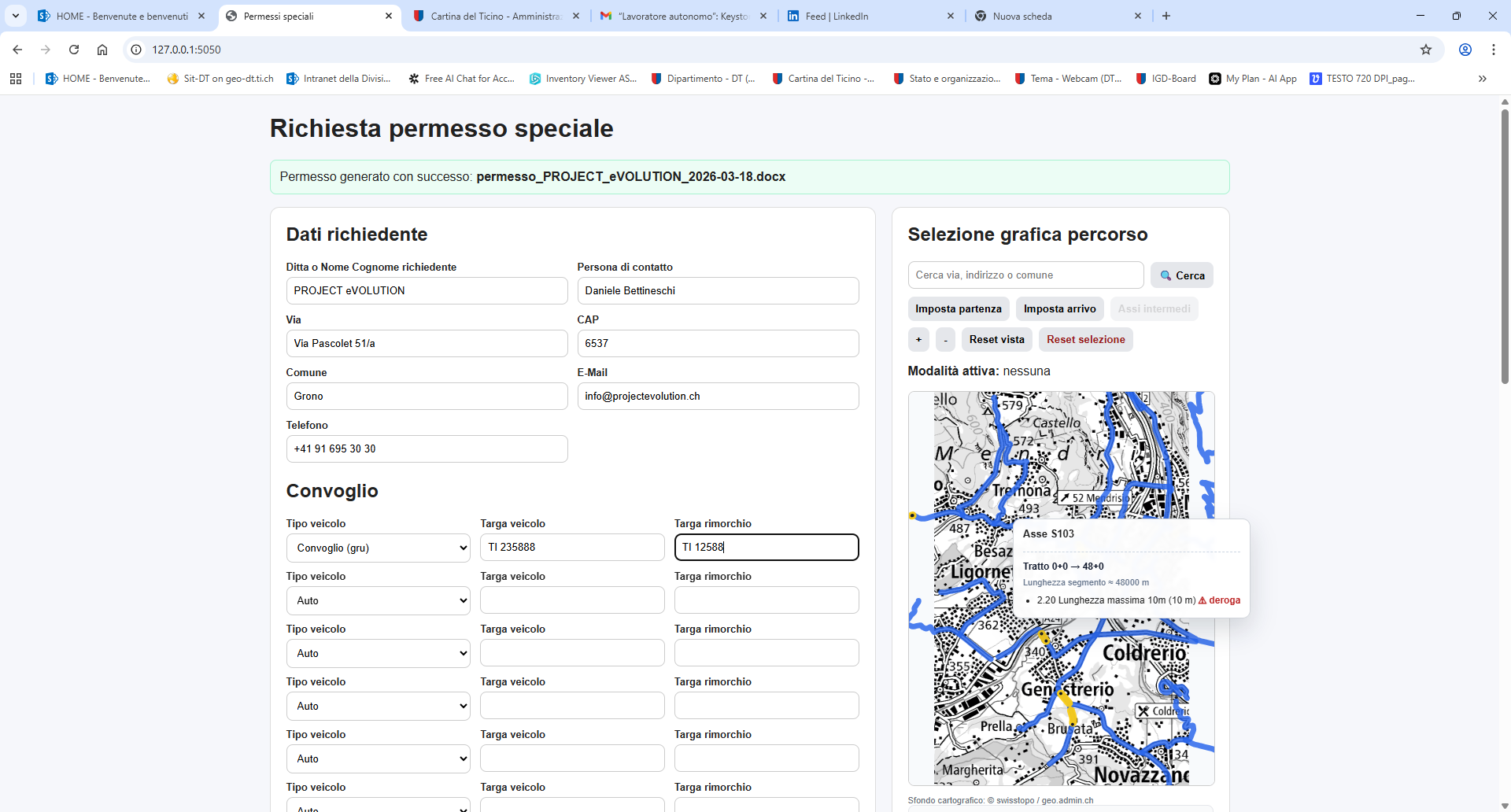Open the browser profile icon

1465,50
